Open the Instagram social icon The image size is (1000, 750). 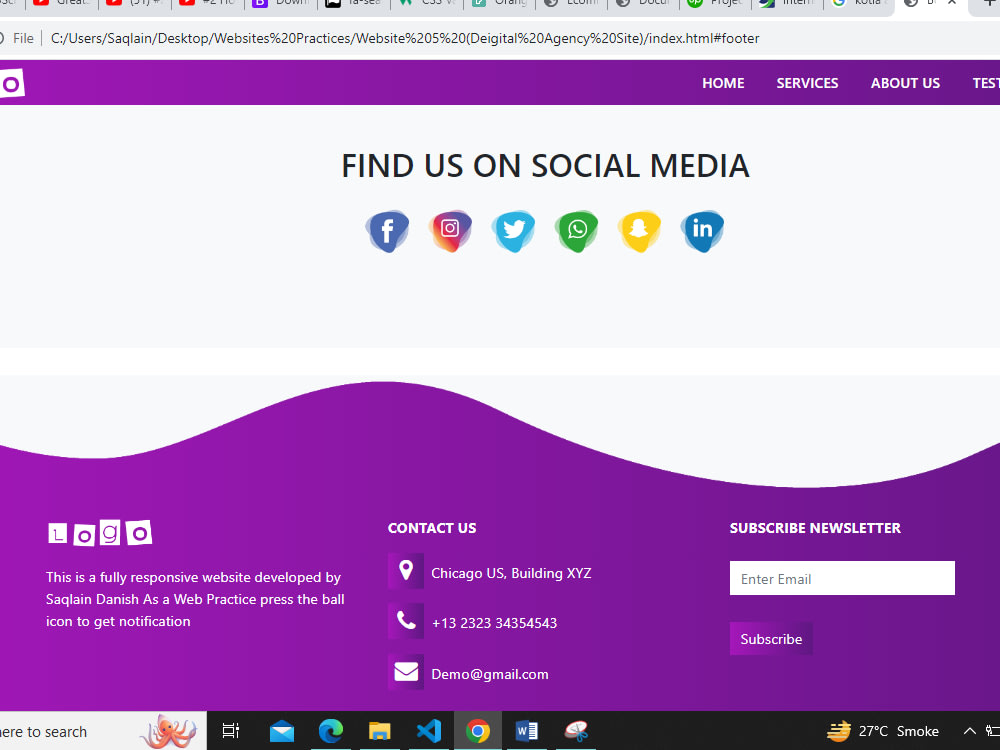pos(450,231)
